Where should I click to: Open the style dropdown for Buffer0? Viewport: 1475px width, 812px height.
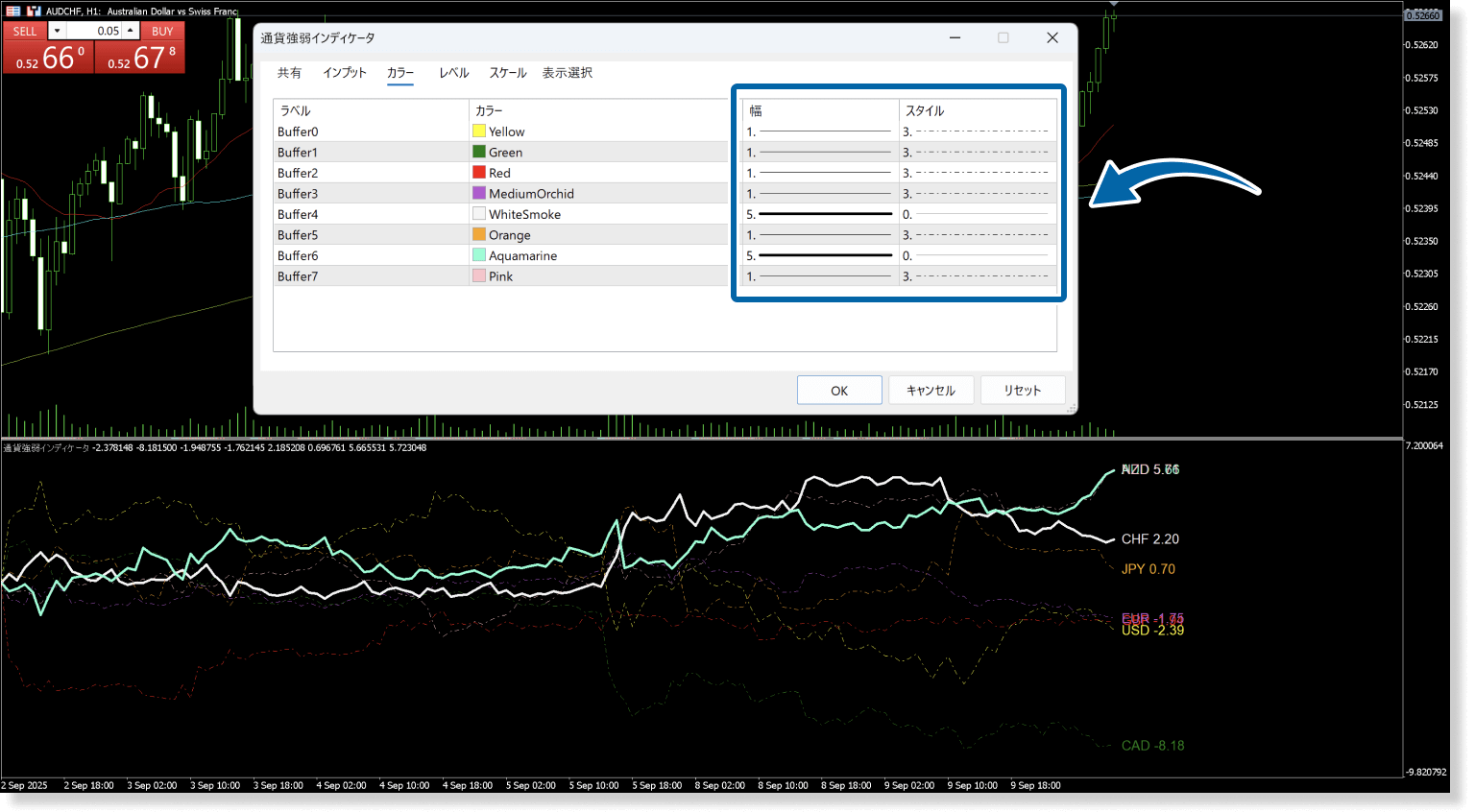point(977,131)
